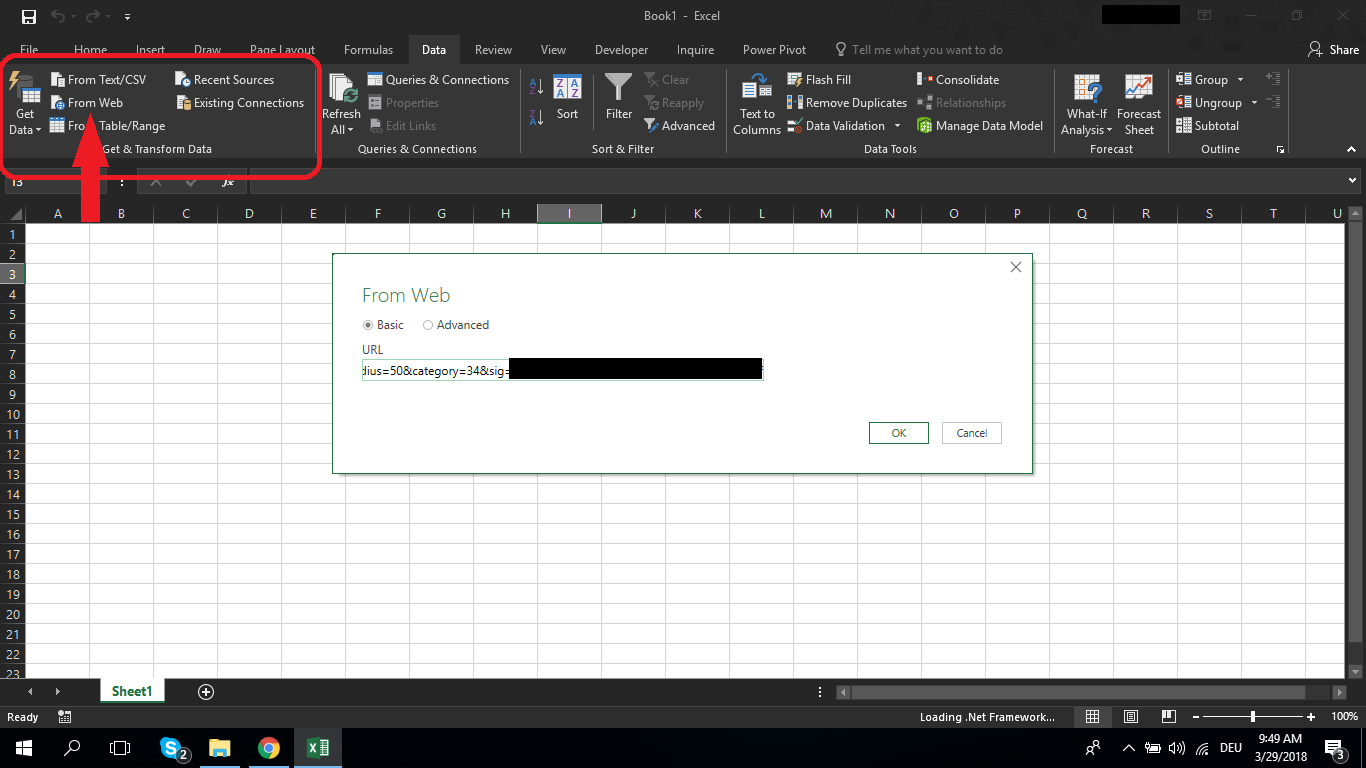Open the Text to Columns tool

point(756,103)
